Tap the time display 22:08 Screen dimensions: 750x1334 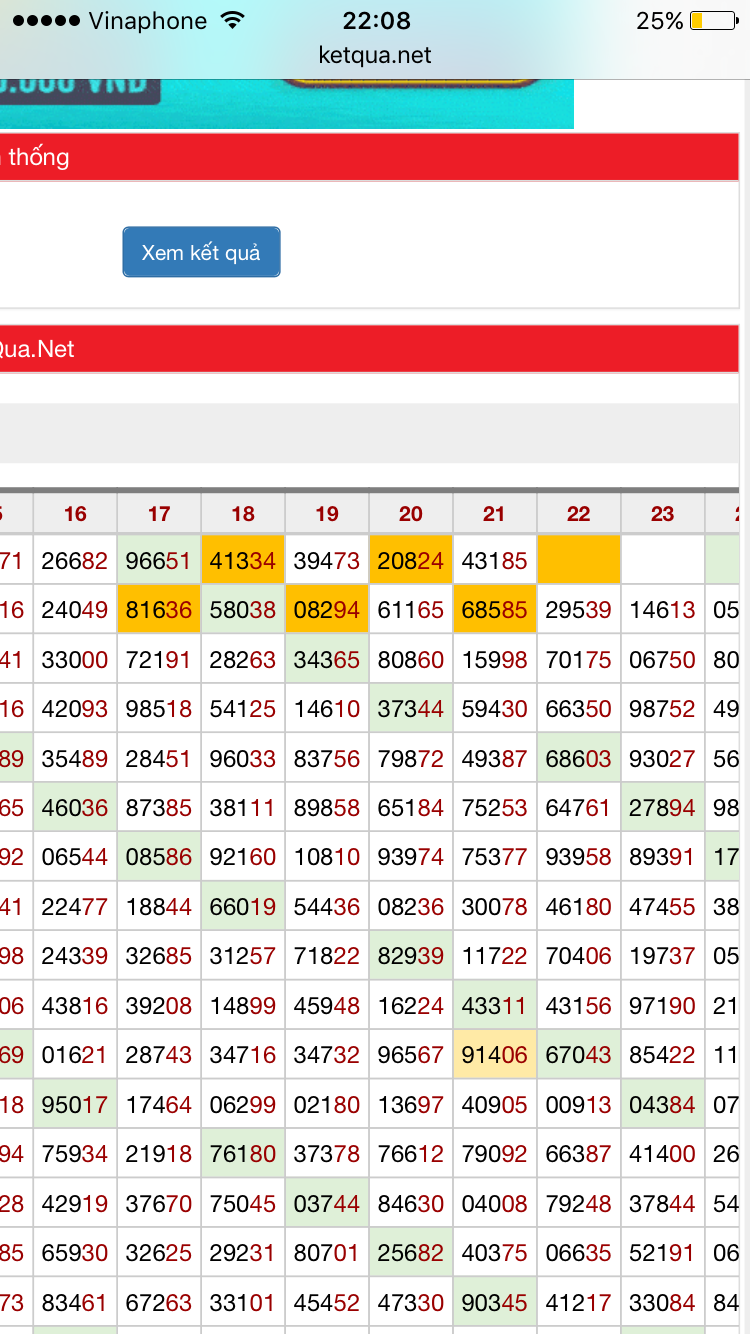pos(377,21)
